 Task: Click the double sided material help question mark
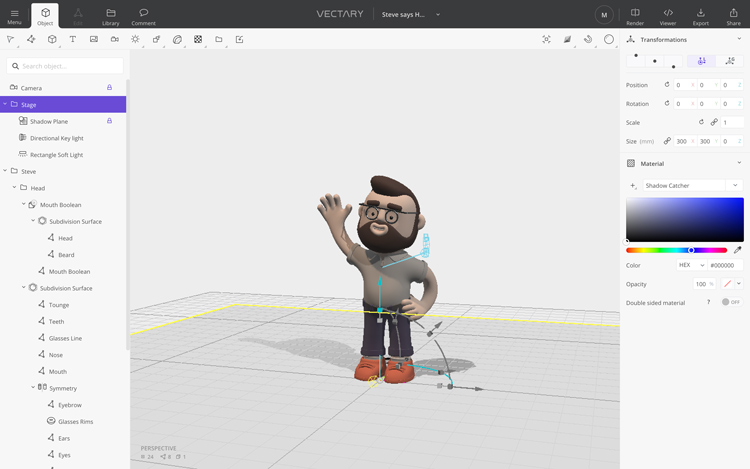(709, 302)
